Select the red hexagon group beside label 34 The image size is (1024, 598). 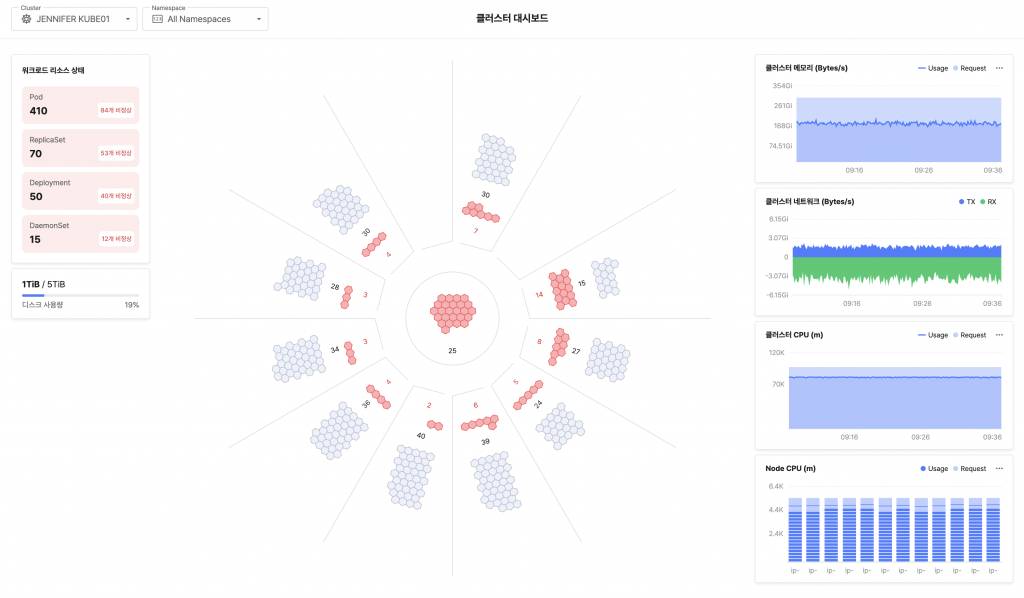(351, 353)
